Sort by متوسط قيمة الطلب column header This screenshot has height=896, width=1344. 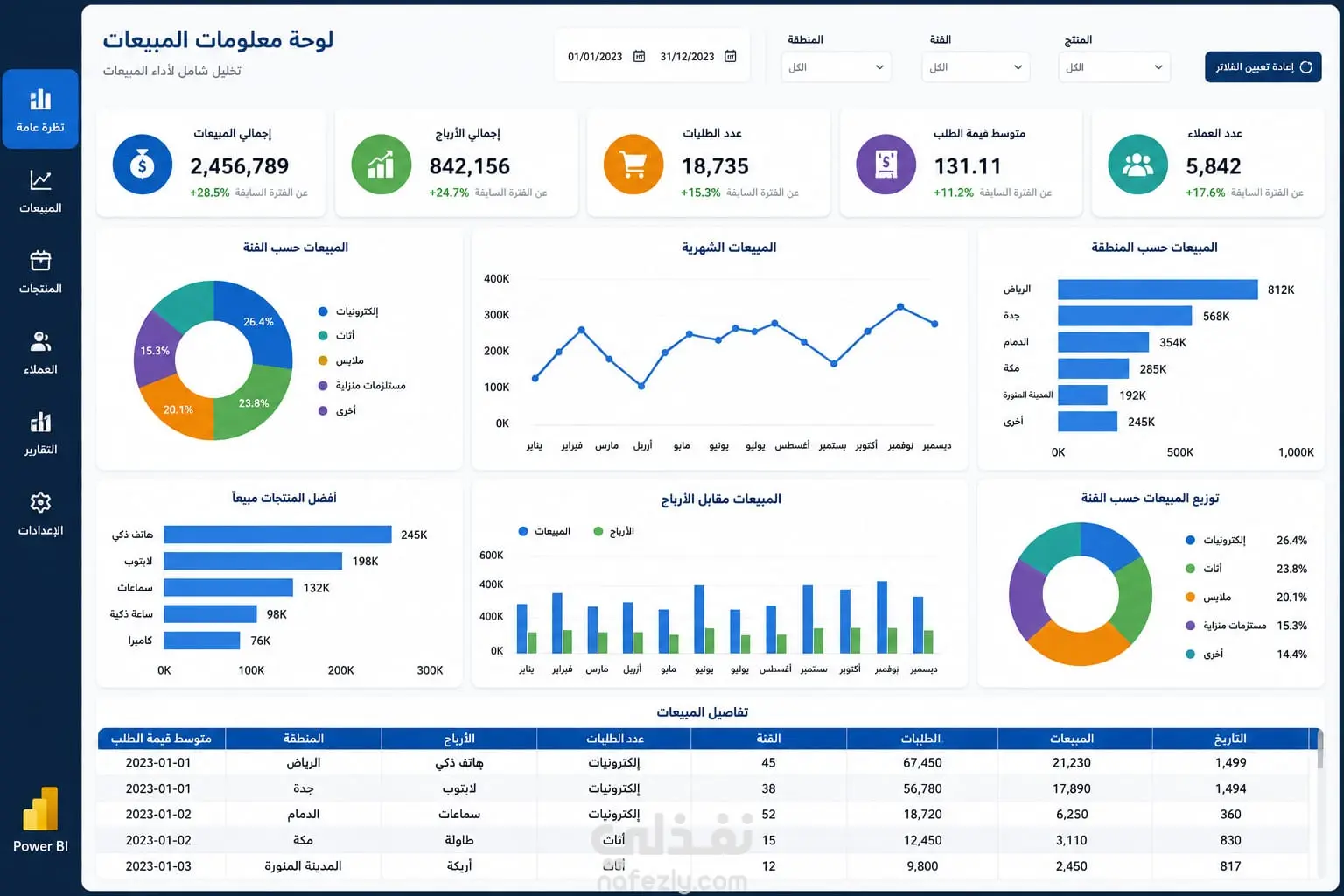(x=161, y=738)
